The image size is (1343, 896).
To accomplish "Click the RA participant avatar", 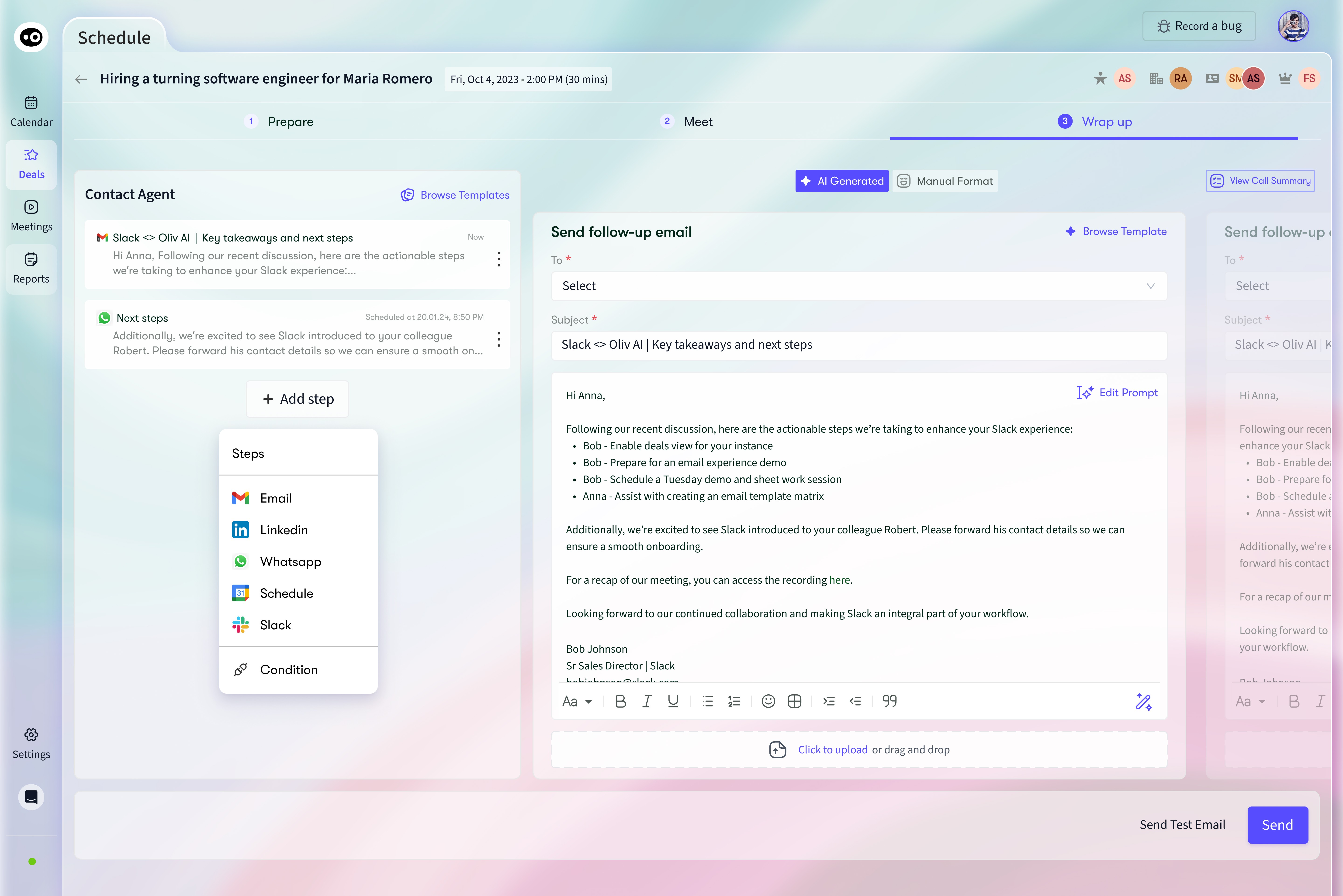I will [1181, 79].
